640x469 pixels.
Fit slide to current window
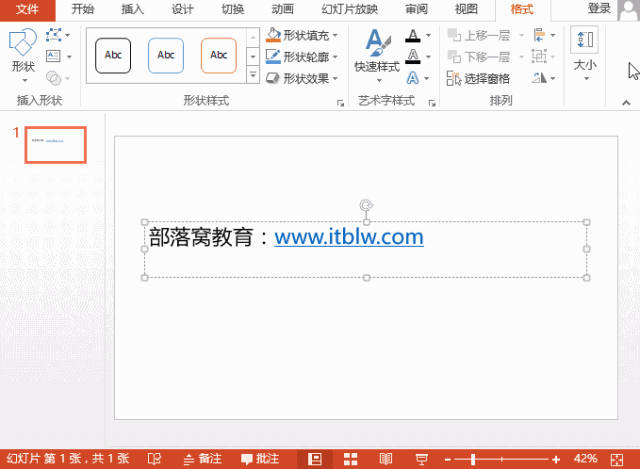[617, 460]
